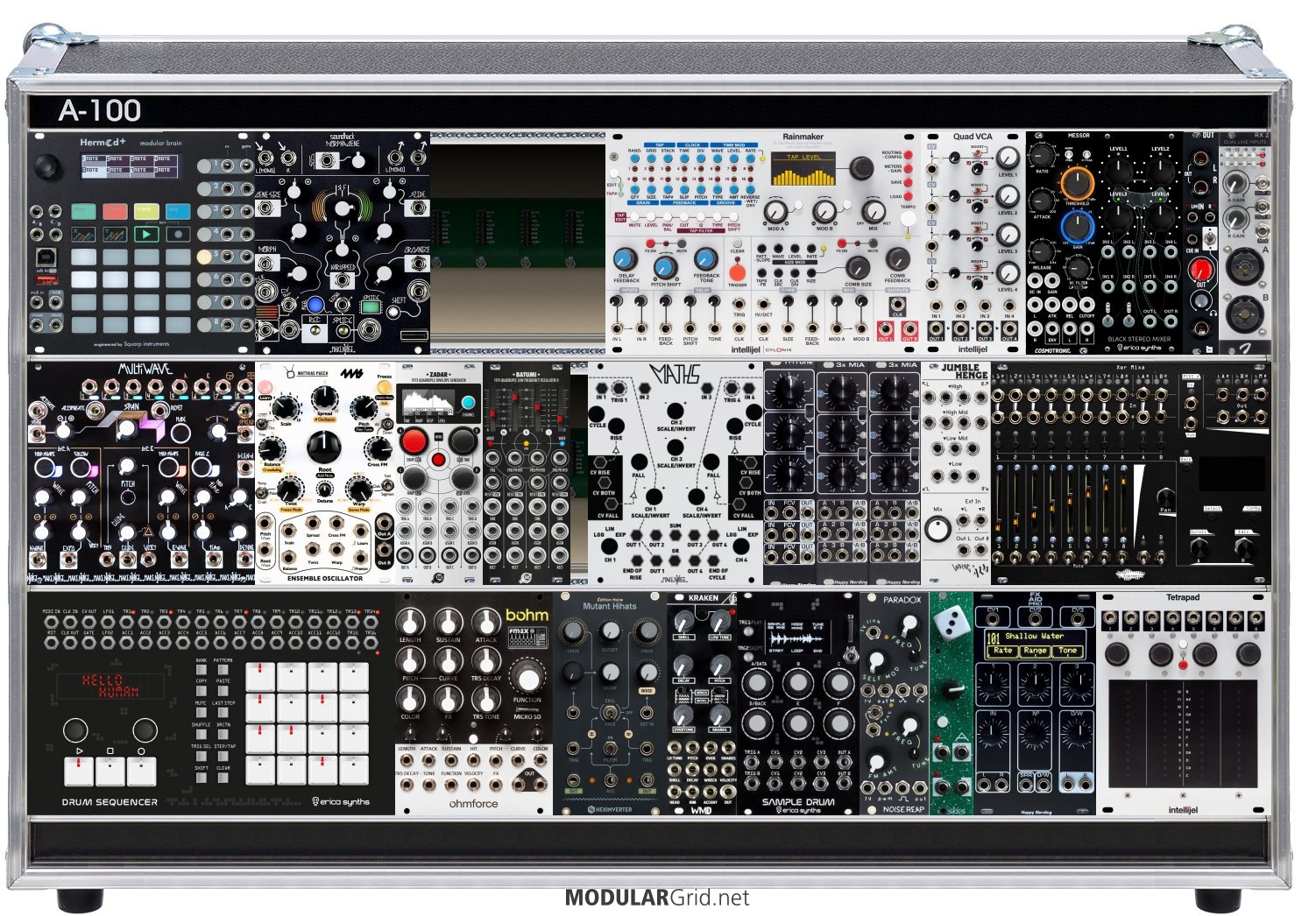The width and height of the screenshot is (1316, 916).
Task: Click the blue-ringed GAIN knob on Messor
Action: [1077, 228]
